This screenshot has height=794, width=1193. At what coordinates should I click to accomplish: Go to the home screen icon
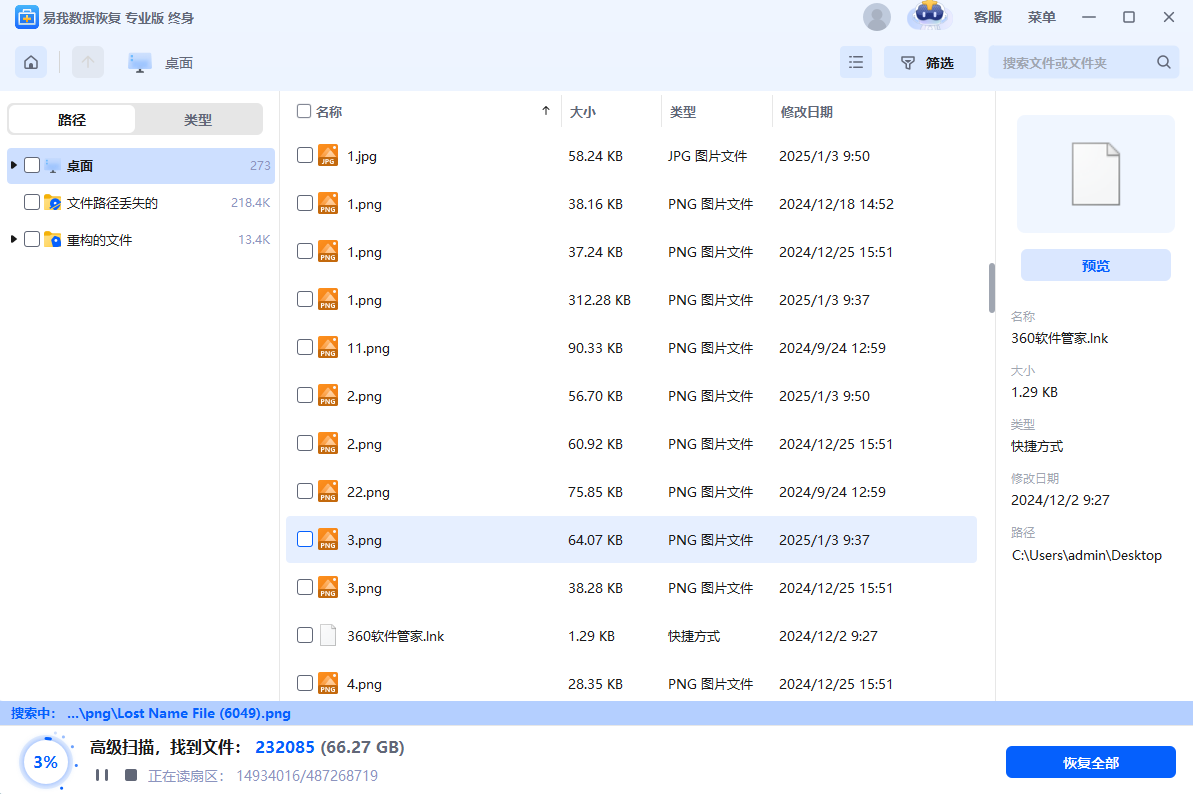[31, 62]
